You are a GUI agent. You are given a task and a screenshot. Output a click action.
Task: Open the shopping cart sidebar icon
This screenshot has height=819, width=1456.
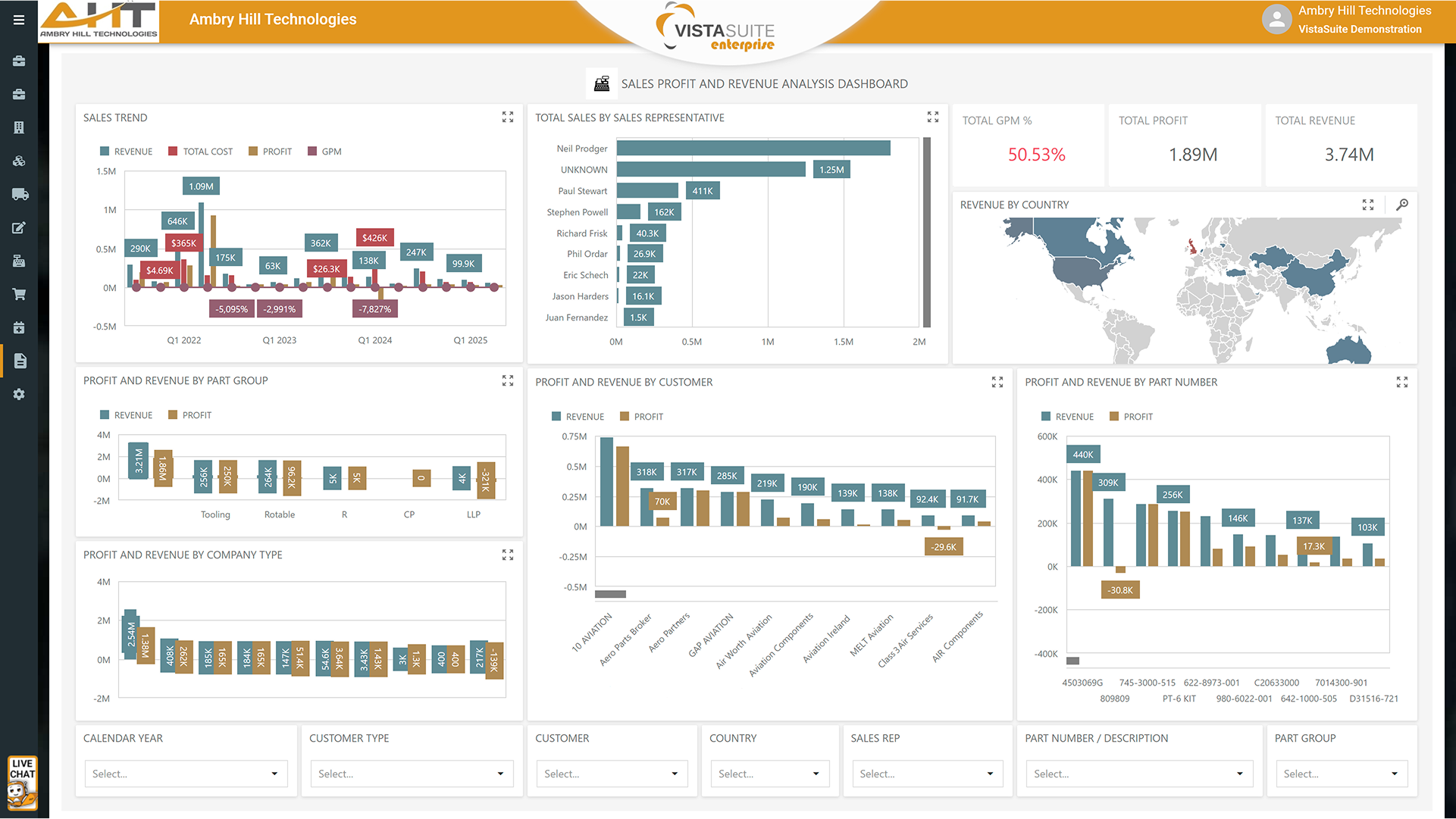click(19, 294)
